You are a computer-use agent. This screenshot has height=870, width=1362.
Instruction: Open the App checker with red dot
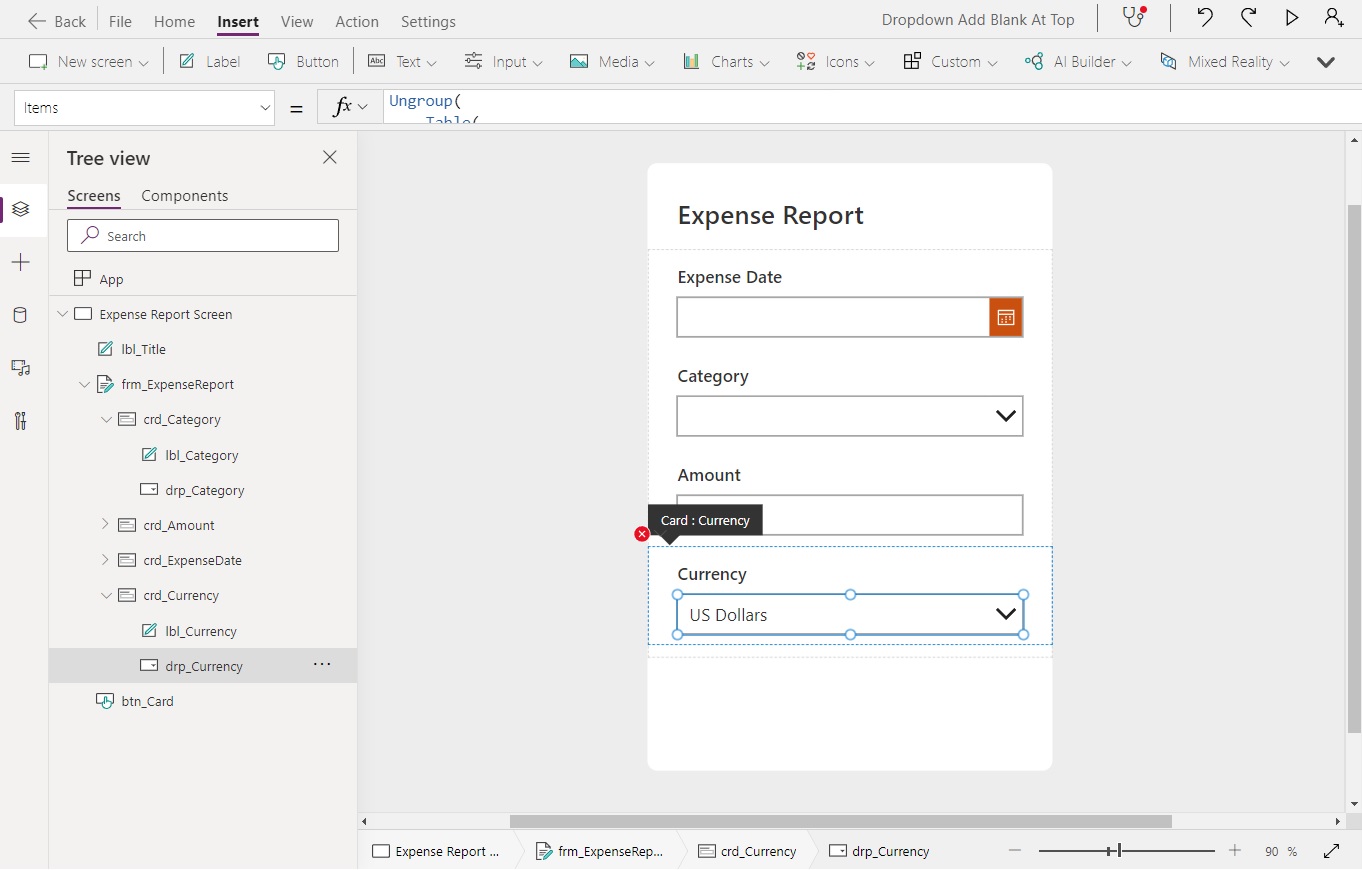(1131, 17)
